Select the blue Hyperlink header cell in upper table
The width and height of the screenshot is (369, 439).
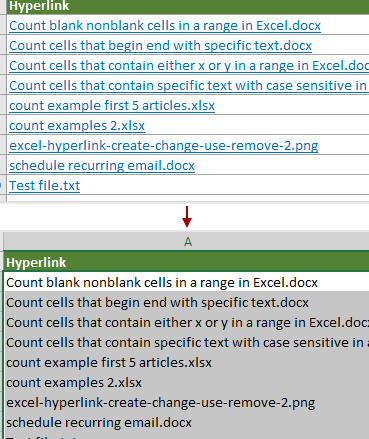(x=188, y=6)
